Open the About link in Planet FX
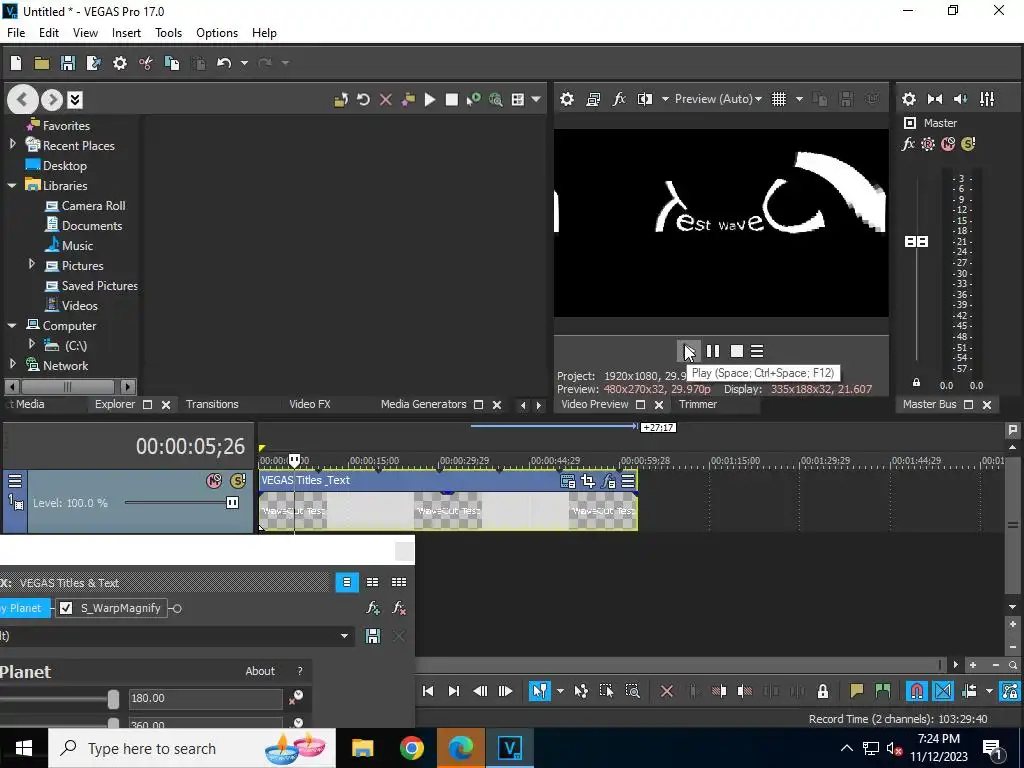Image resolution: width=1024 pixels, height=768 pixels. pos(260,671)
